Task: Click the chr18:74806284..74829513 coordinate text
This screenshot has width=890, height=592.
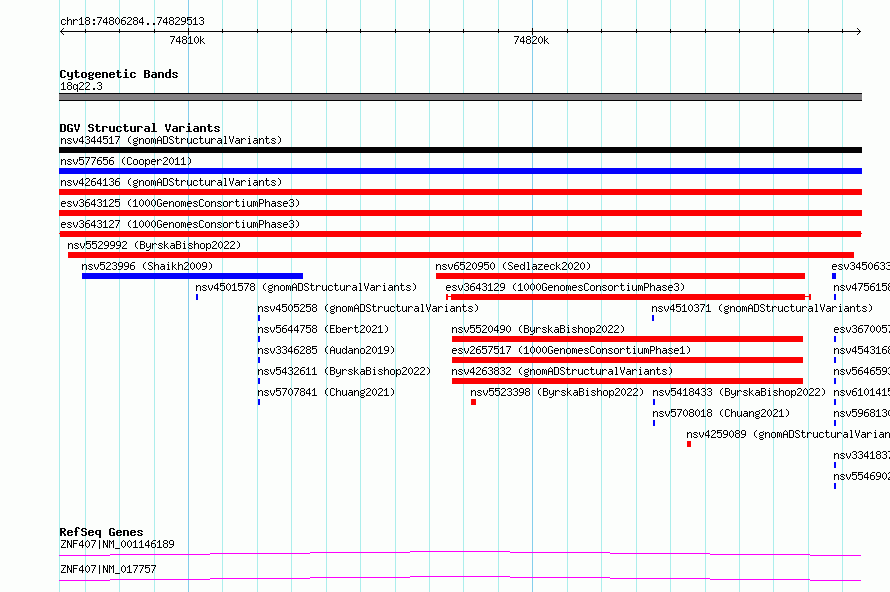Action: click(132, 22)
